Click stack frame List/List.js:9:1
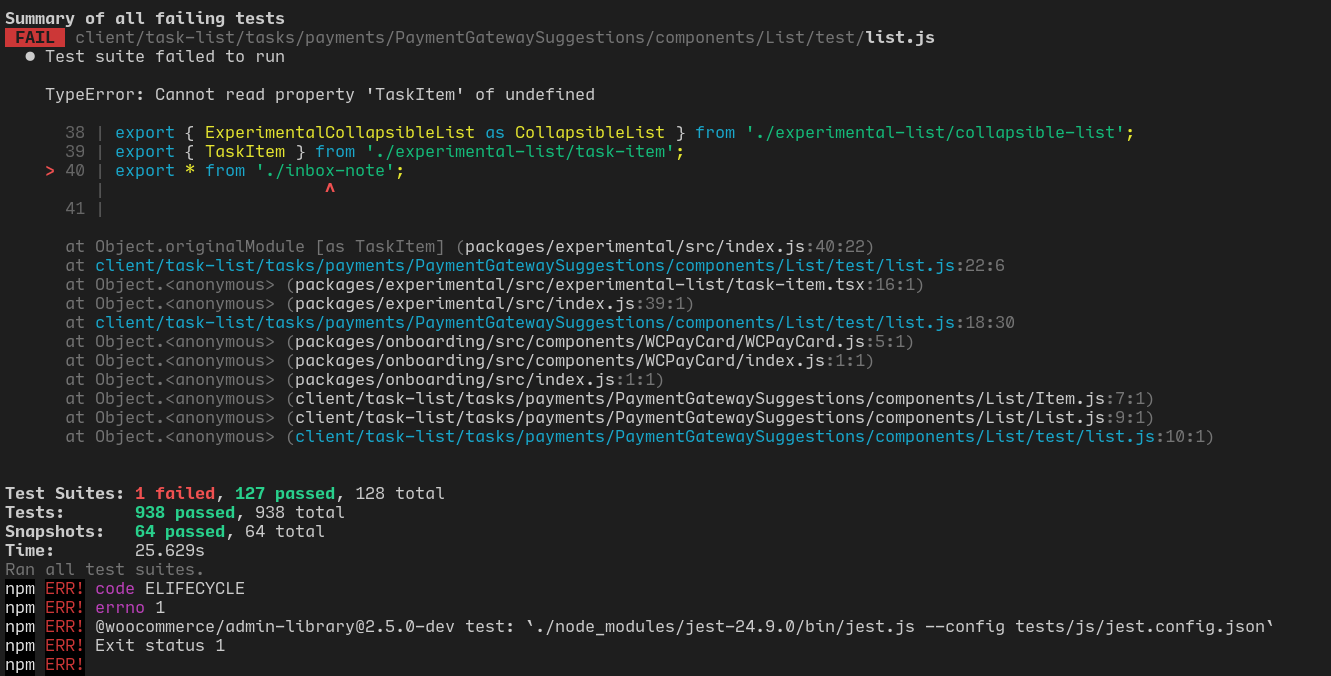Viewport: 1331px width, 676px height. pyautogui.click(x=610, y=417)
